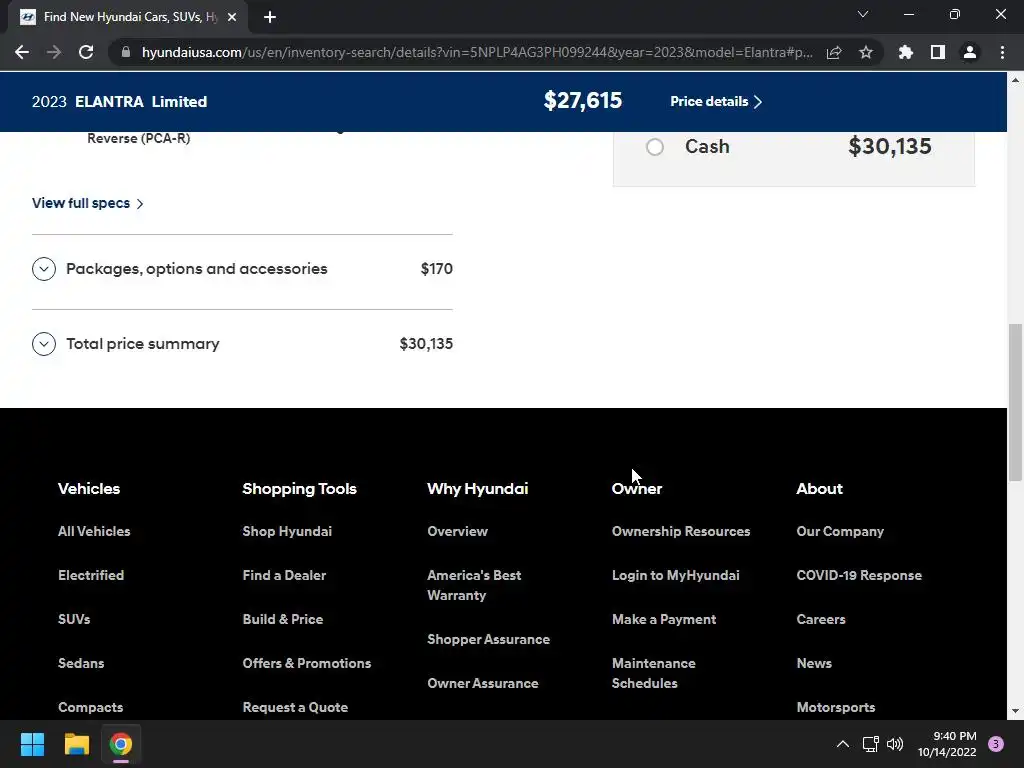Open Why Hyundai Overview link
This screenshot has width=1024, height=768.
[x=457, y=532]
